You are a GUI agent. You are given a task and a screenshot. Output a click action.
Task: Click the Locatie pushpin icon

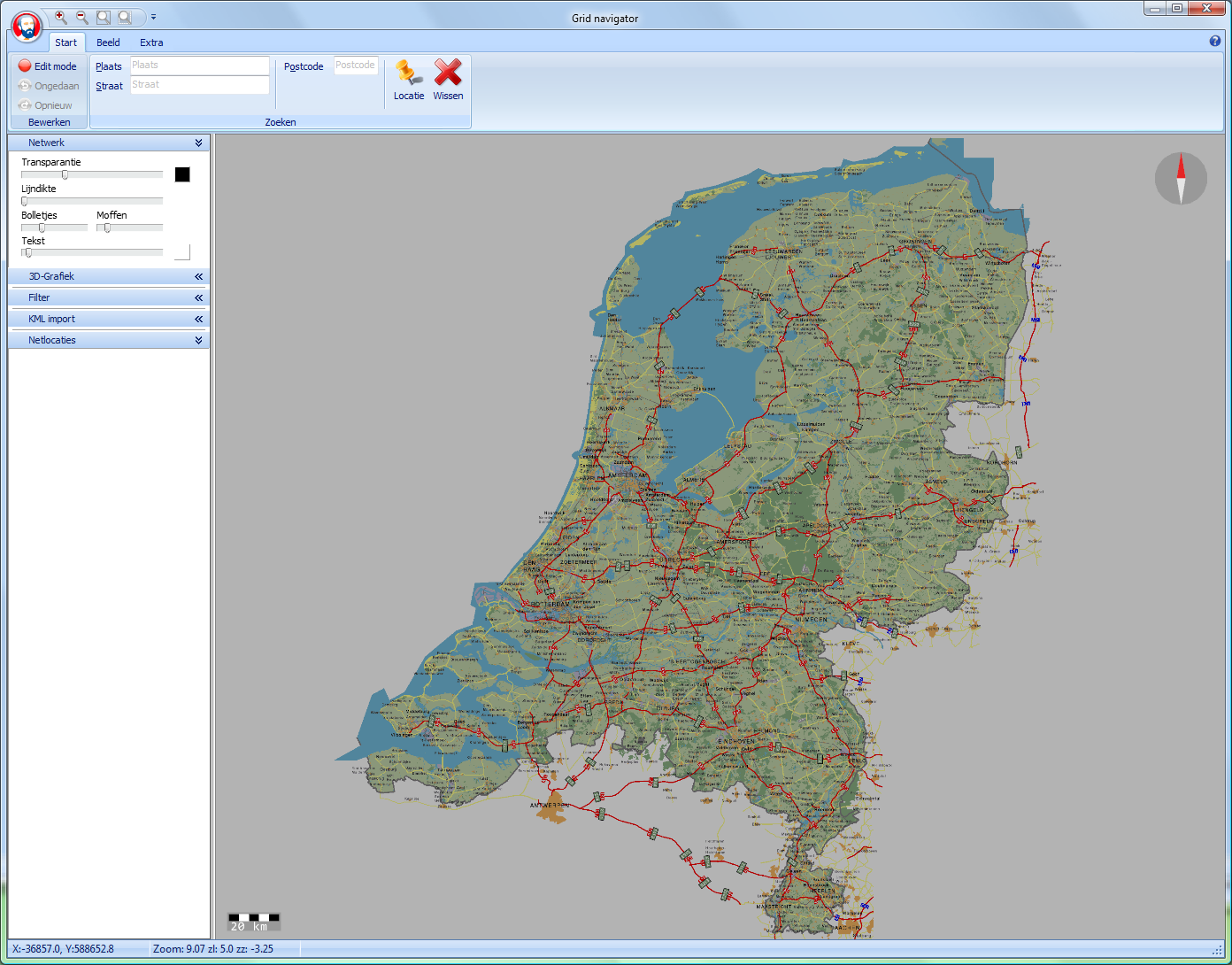pyautogui.click(x=408, y=73)
